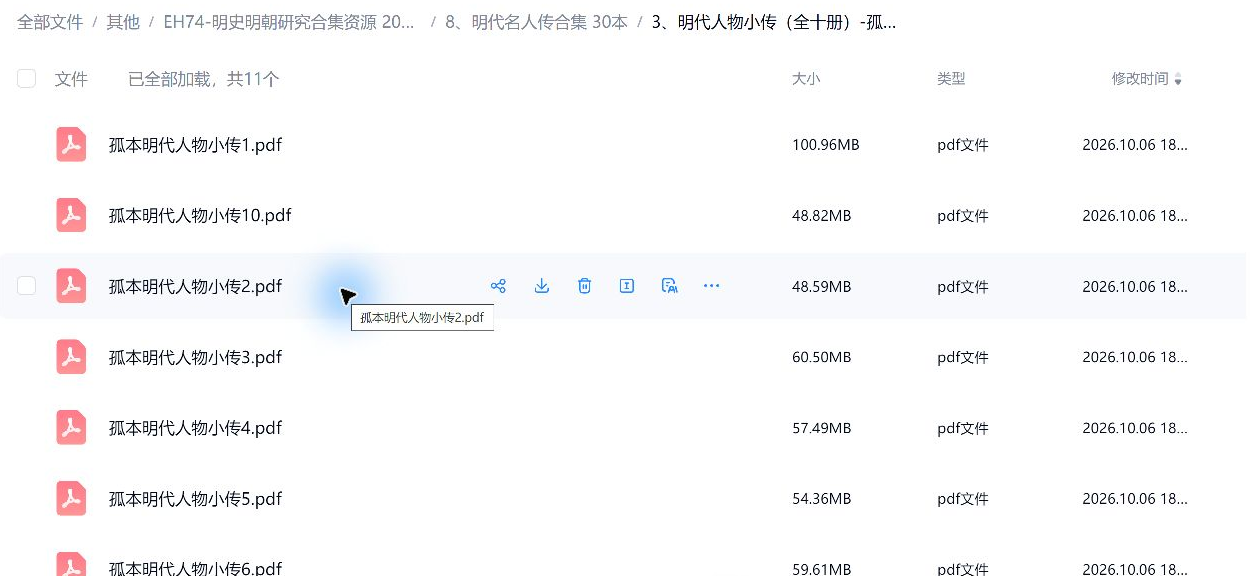Download 孤本明代人物小传2.pdf via the download icon
The width and height of the screenshot is (1250, 576).
[541, 286]
